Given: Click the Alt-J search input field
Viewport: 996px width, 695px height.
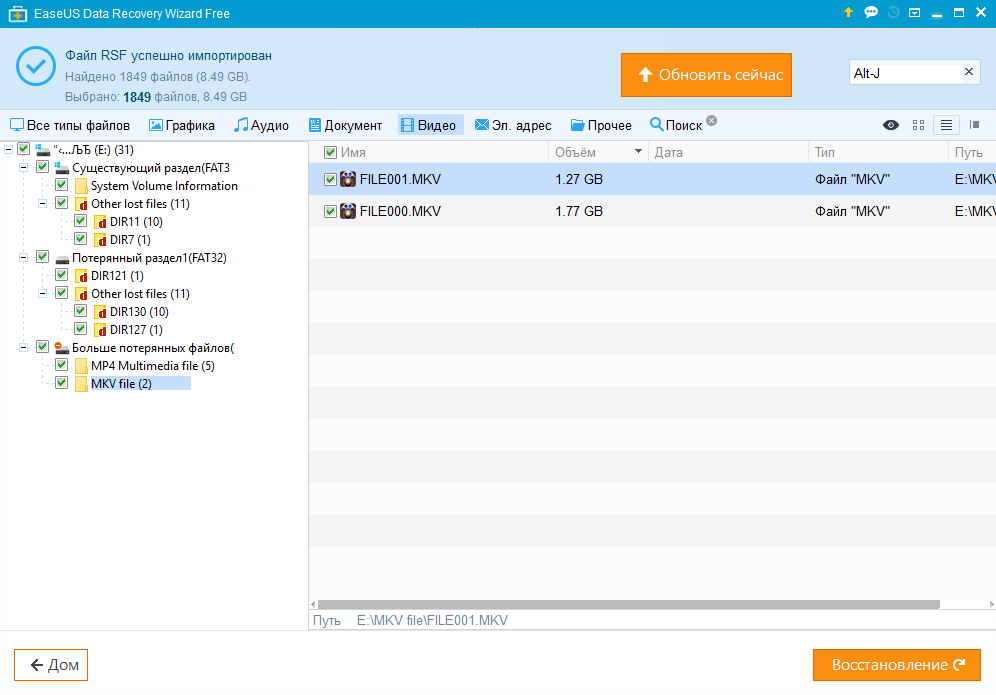Looking at the screenshot, I should click(x=905, y=73).
